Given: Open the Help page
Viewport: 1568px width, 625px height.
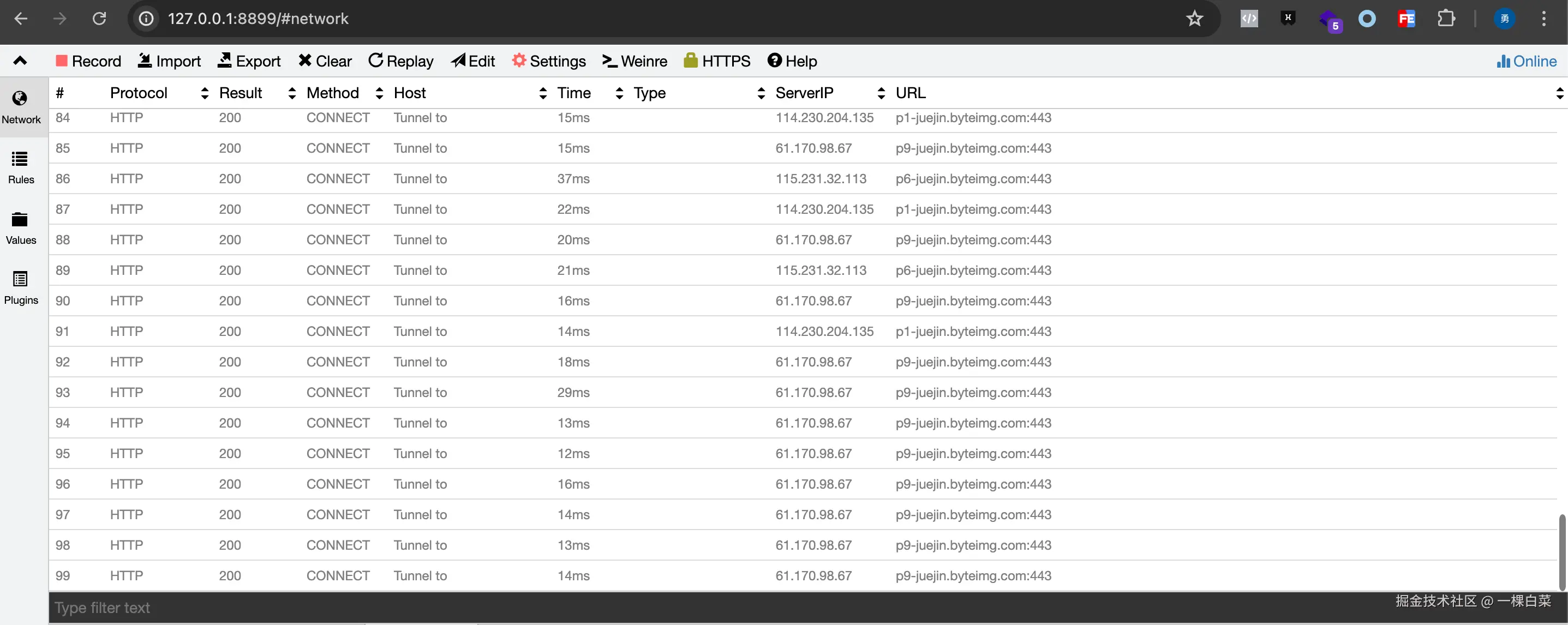Looking at the screenshot, I should (792, 61).
